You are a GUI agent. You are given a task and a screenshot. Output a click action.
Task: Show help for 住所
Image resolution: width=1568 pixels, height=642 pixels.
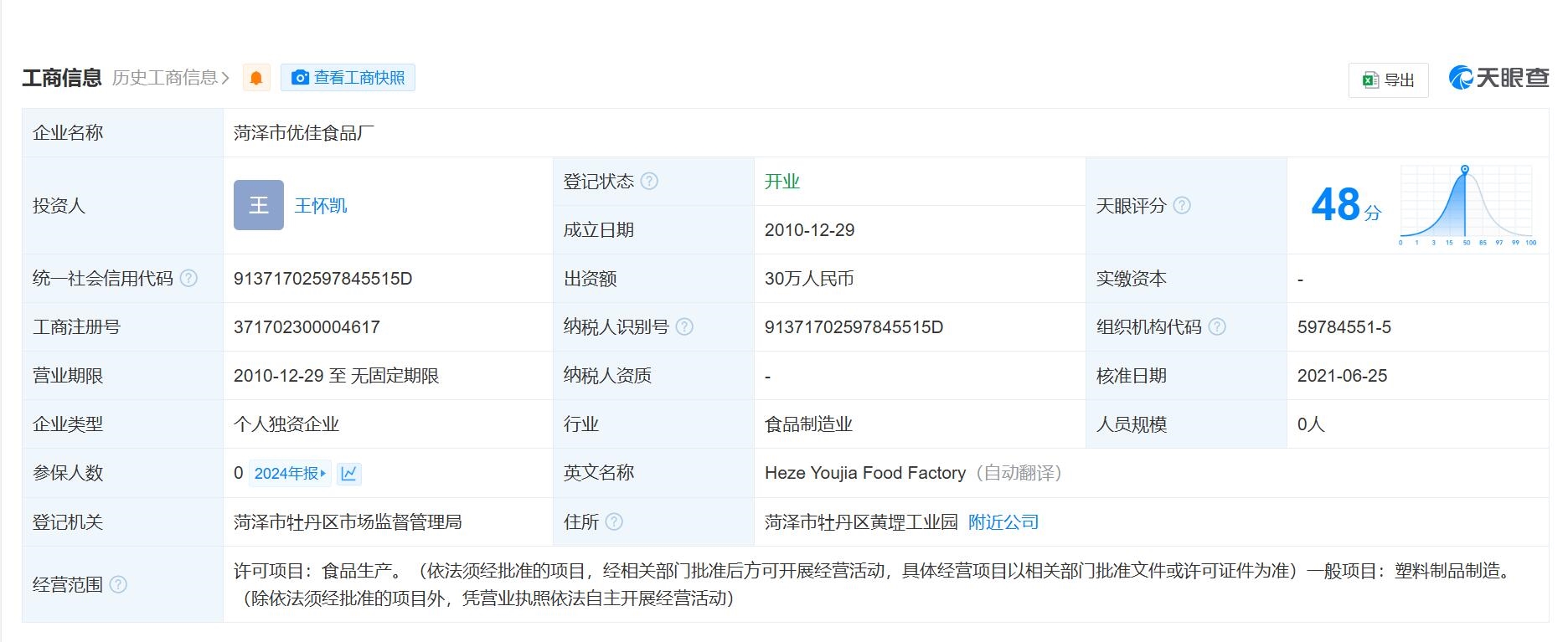point(614,521)
